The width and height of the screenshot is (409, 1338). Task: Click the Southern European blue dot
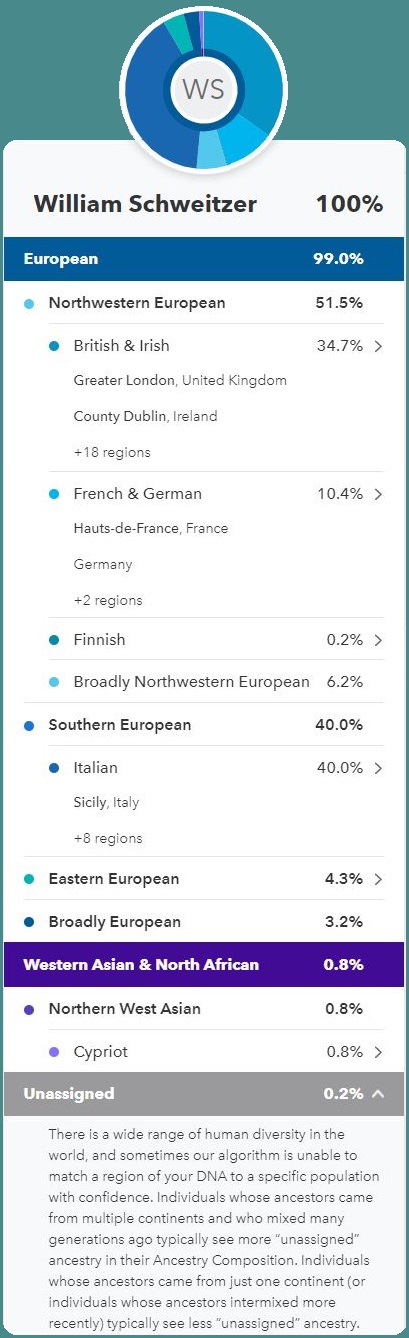coord(29,725)
